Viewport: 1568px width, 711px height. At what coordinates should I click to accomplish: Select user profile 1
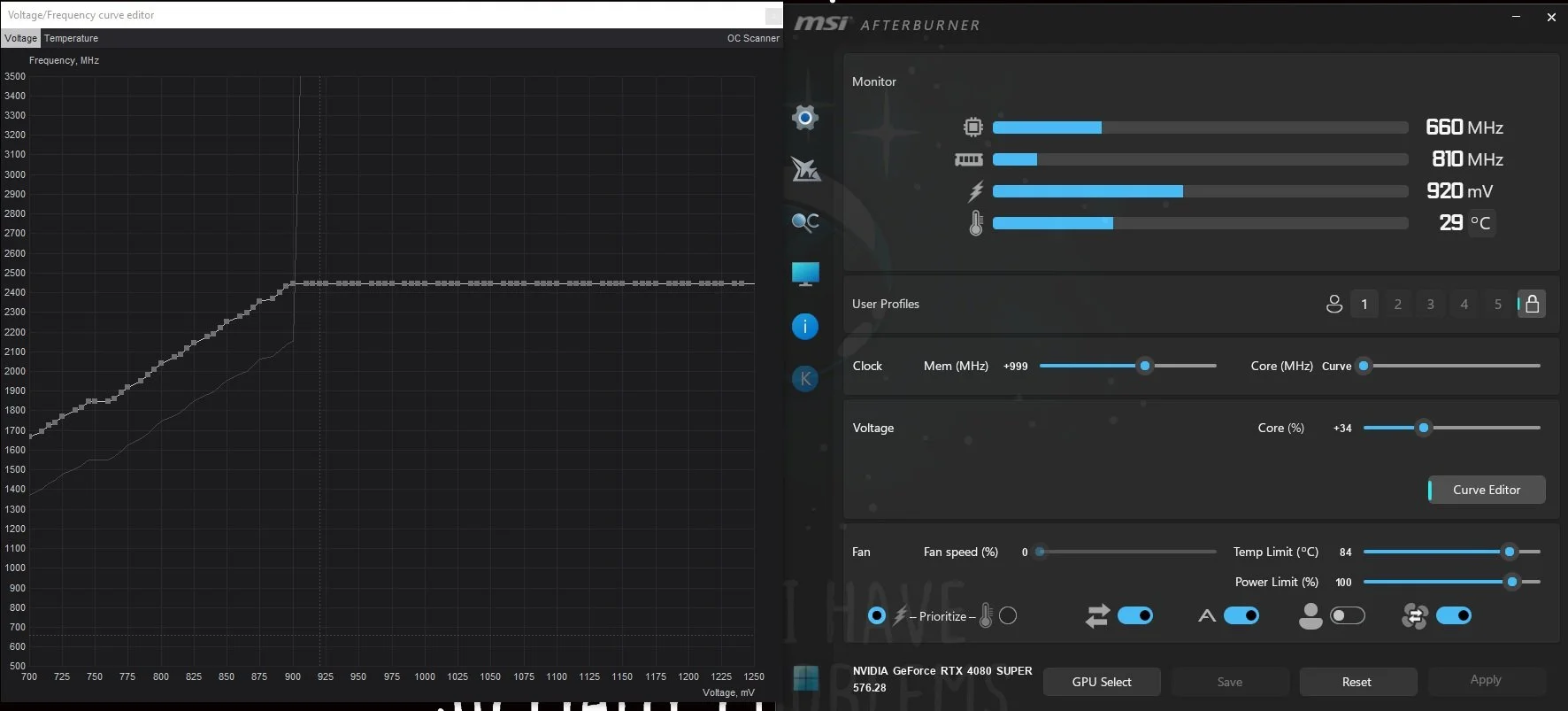tap(1364, 304)
